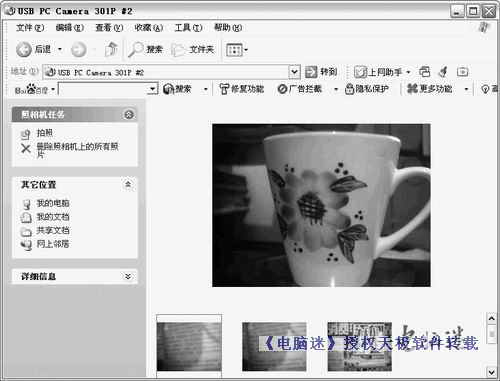
Task: Select the first photo thumbnail
Action: (189, 346)
